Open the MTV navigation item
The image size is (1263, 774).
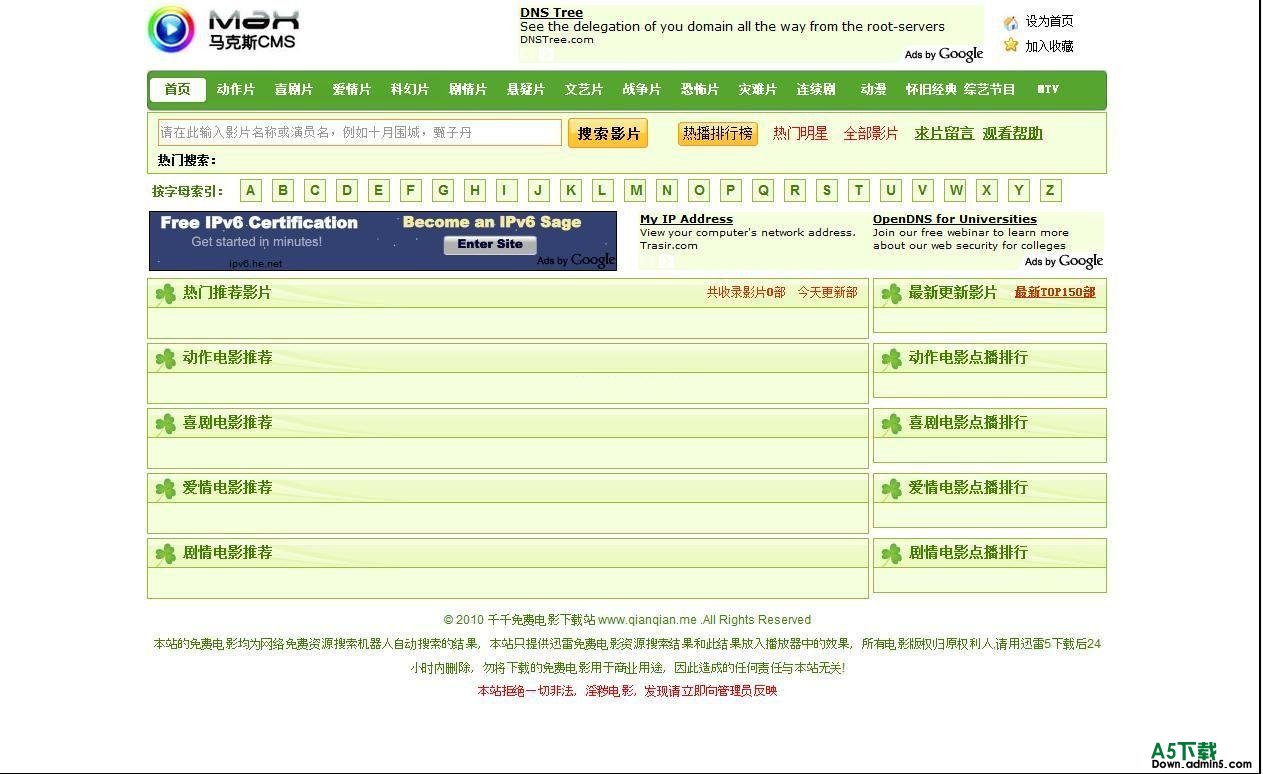[x=1048, y=90]
